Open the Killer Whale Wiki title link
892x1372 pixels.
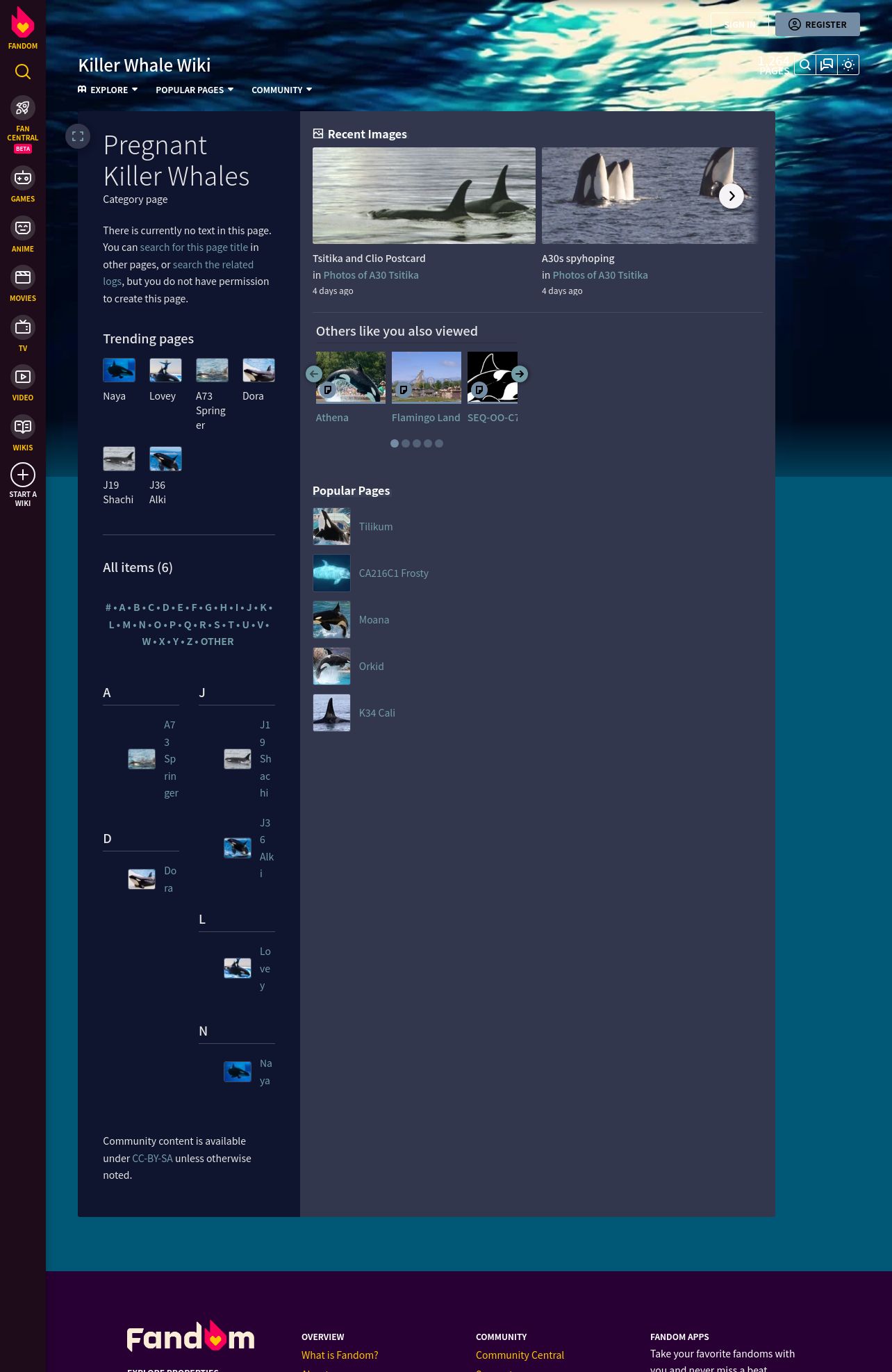144,65
